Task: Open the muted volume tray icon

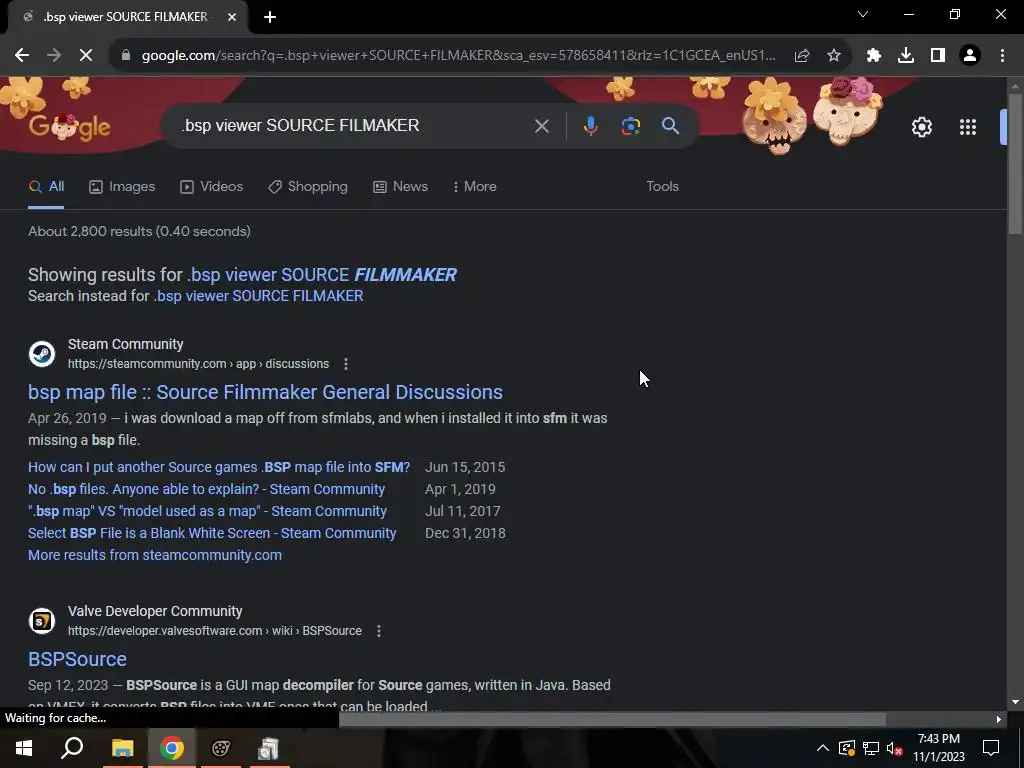Action: tap(895, 748)
